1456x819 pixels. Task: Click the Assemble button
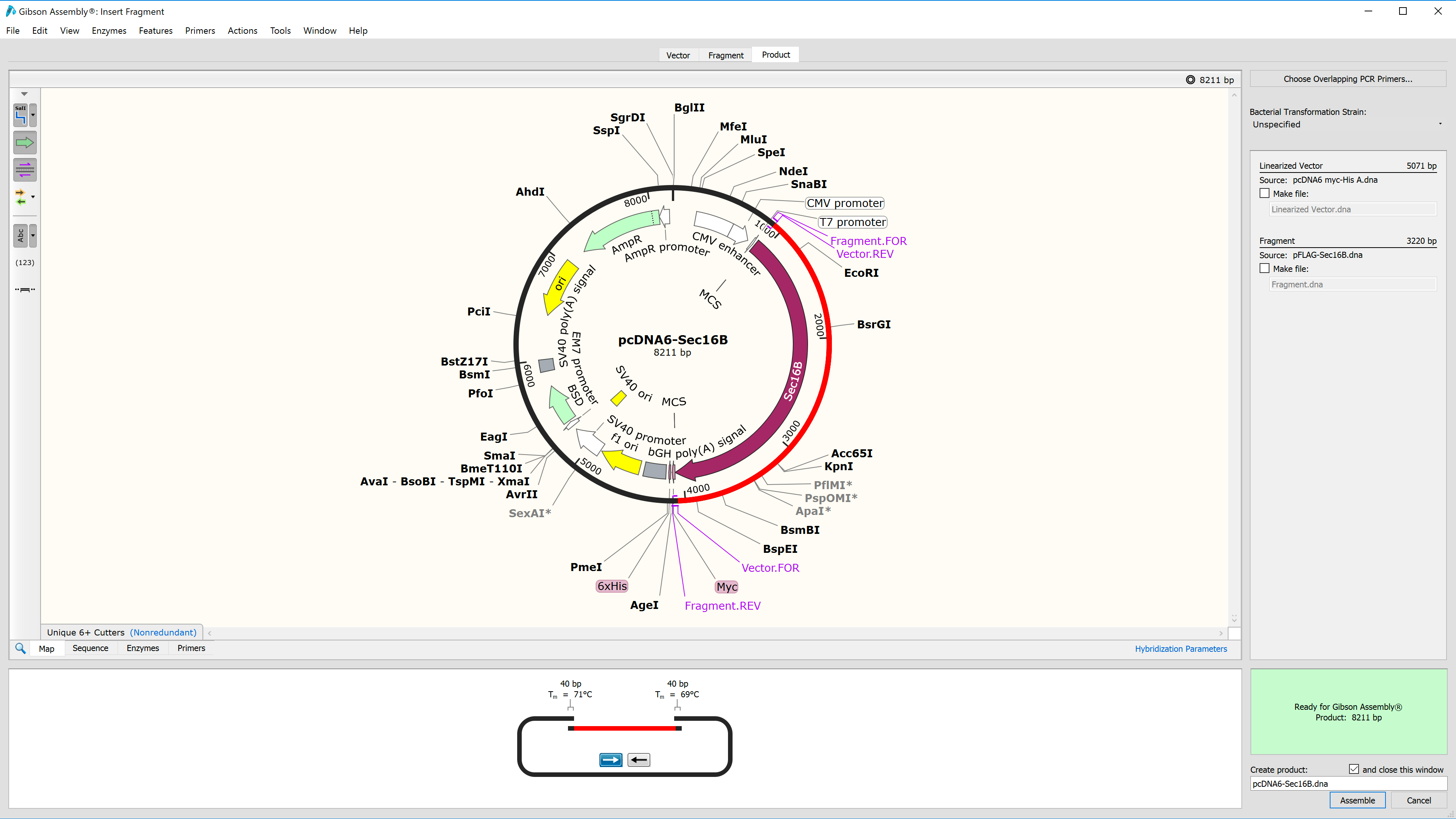(1357, 800)
